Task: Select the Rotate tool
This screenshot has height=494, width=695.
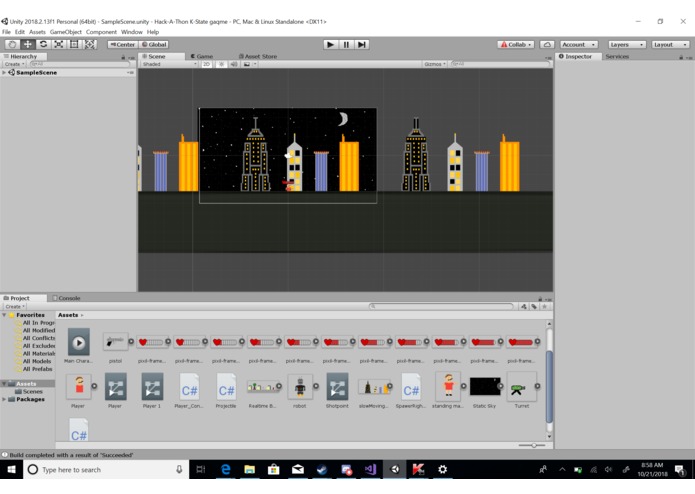Action: 43,44
